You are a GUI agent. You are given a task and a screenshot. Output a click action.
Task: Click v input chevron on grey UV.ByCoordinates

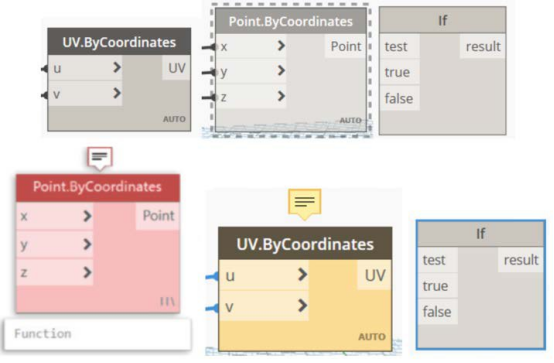point(117,93)
